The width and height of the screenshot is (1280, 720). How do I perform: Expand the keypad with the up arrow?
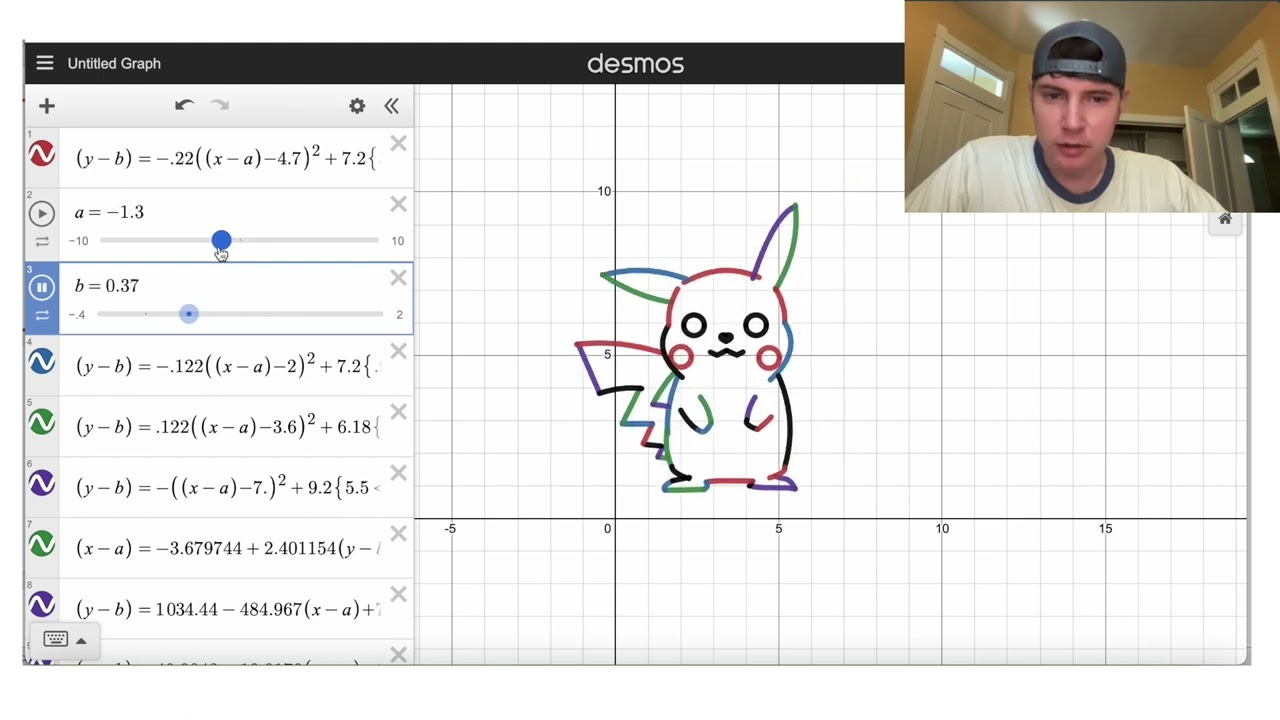point(81,641)
